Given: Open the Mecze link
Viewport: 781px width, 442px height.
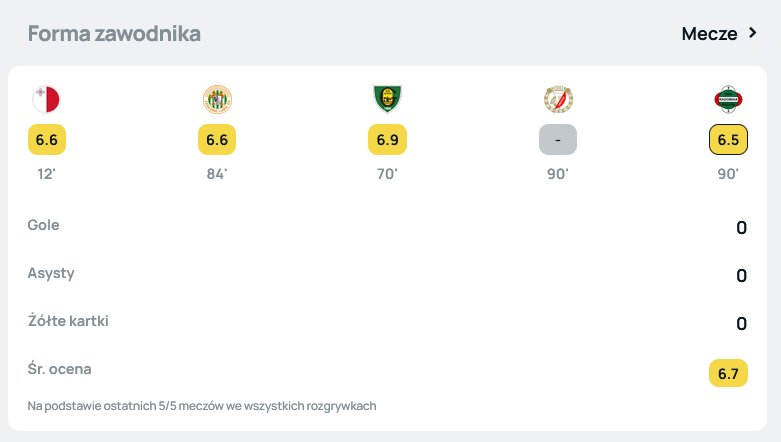Looking at the screenshot, I should pos(709,33).
